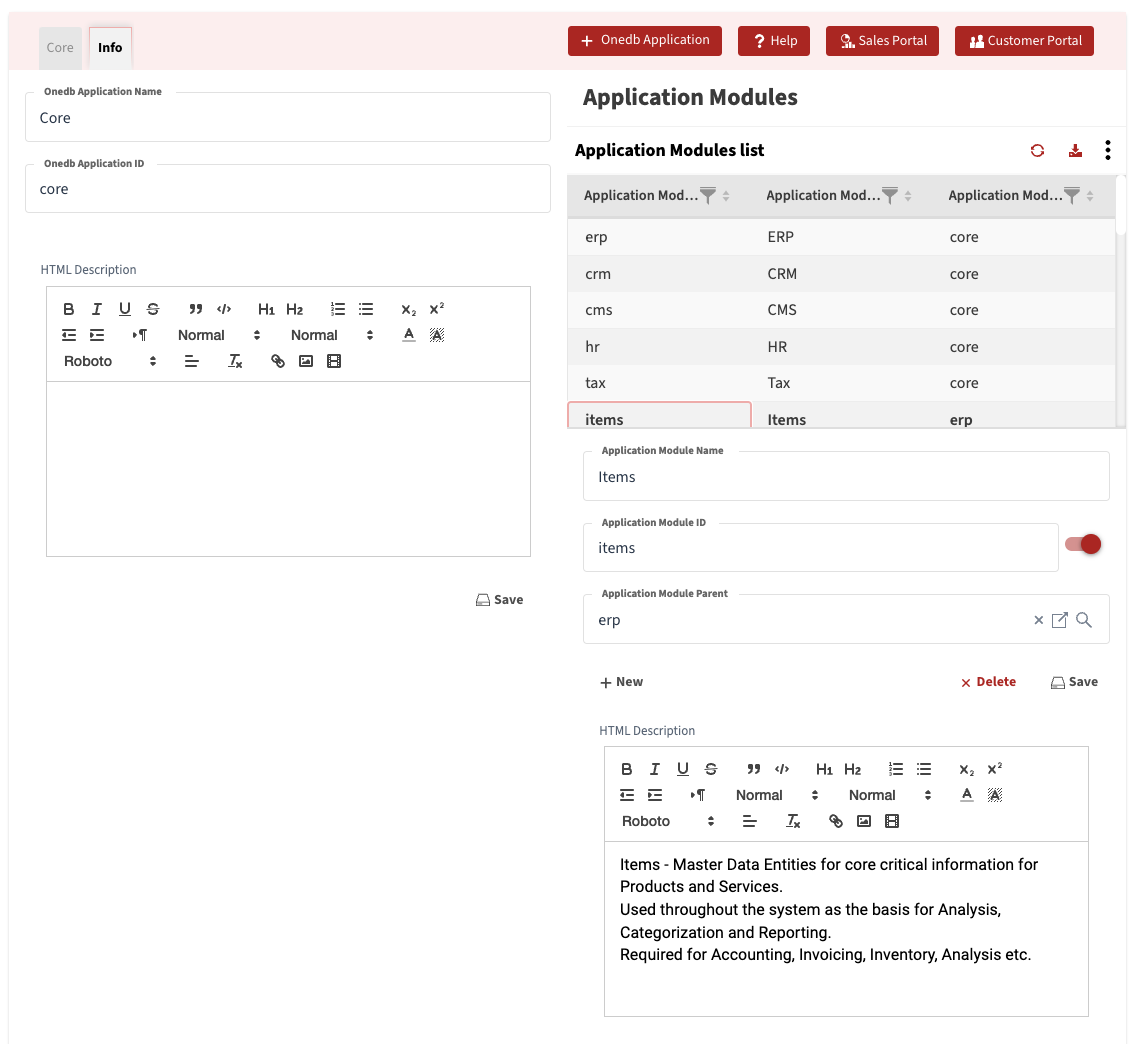
Task: Click the refresh icon in Application Modules list
Action: pos(1037,151)
